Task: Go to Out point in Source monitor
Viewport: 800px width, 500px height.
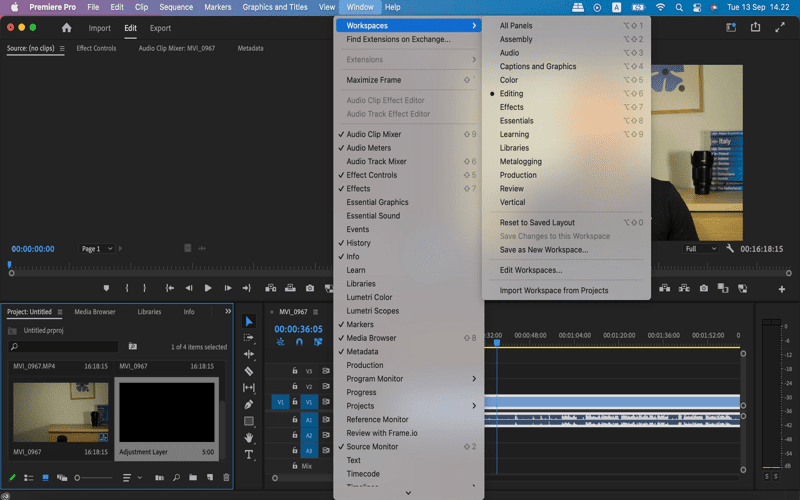Action: (246, 288)
